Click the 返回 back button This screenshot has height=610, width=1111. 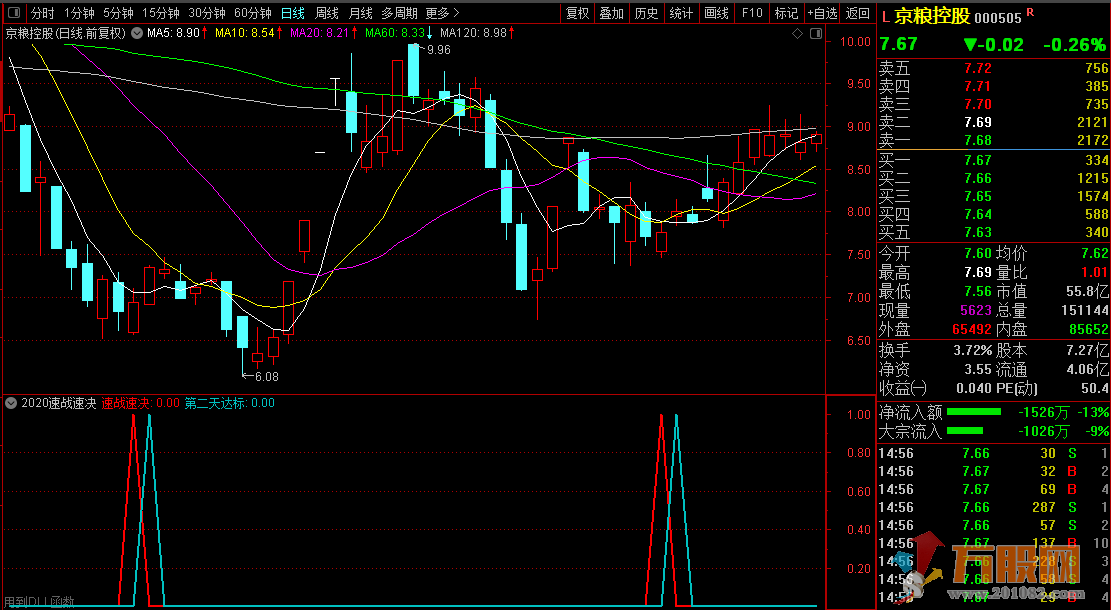pos(857,13)
